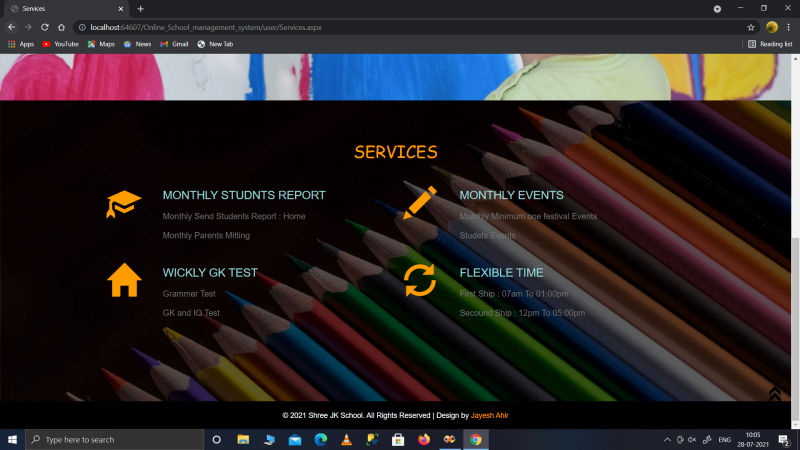Click the muted volume tray icon
This screenshot has height=450, width=800.
(692, 439)
